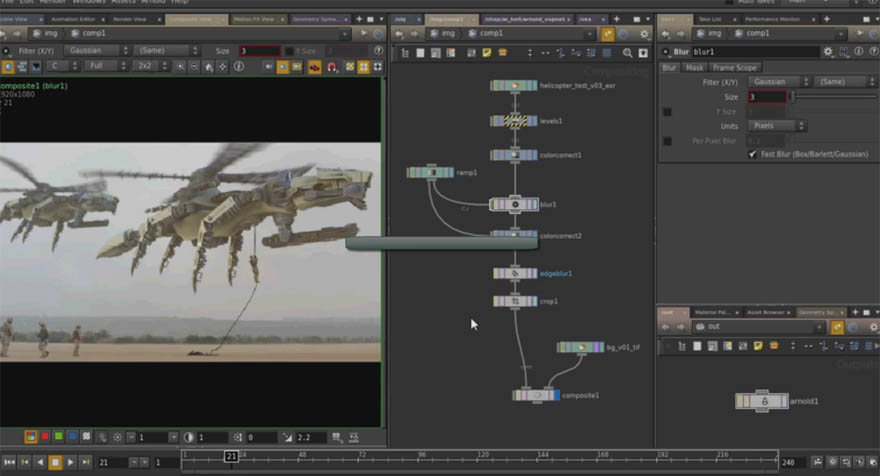Click the color palette icon in network toolbar
880x476 pixels.
coord(451,53)
